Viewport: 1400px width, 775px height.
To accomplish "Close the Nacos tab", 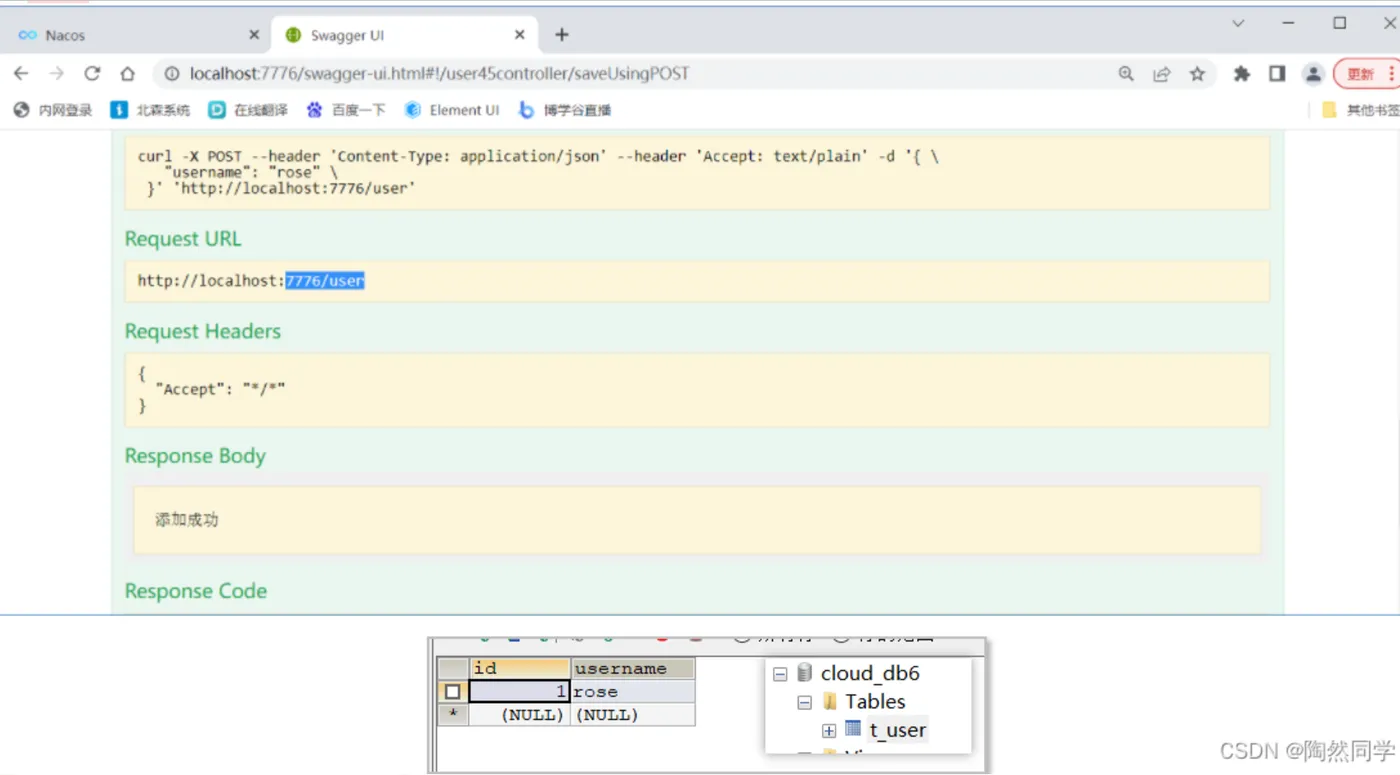I will (x=254, y=35).
